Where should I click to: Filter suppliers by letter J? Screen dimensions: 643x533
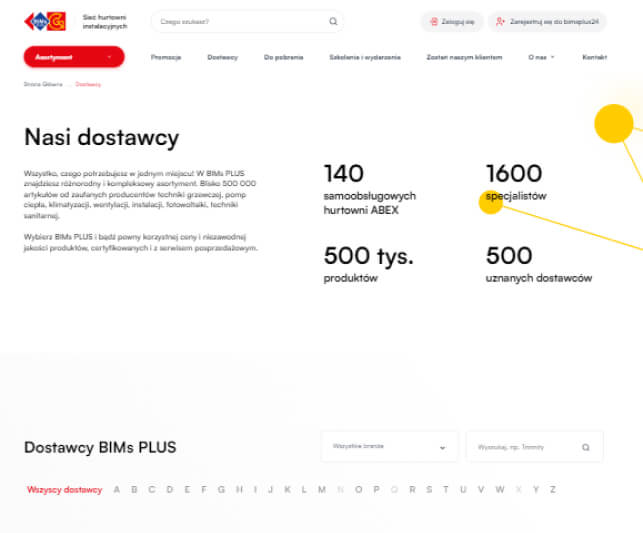[x=270, y=490]
